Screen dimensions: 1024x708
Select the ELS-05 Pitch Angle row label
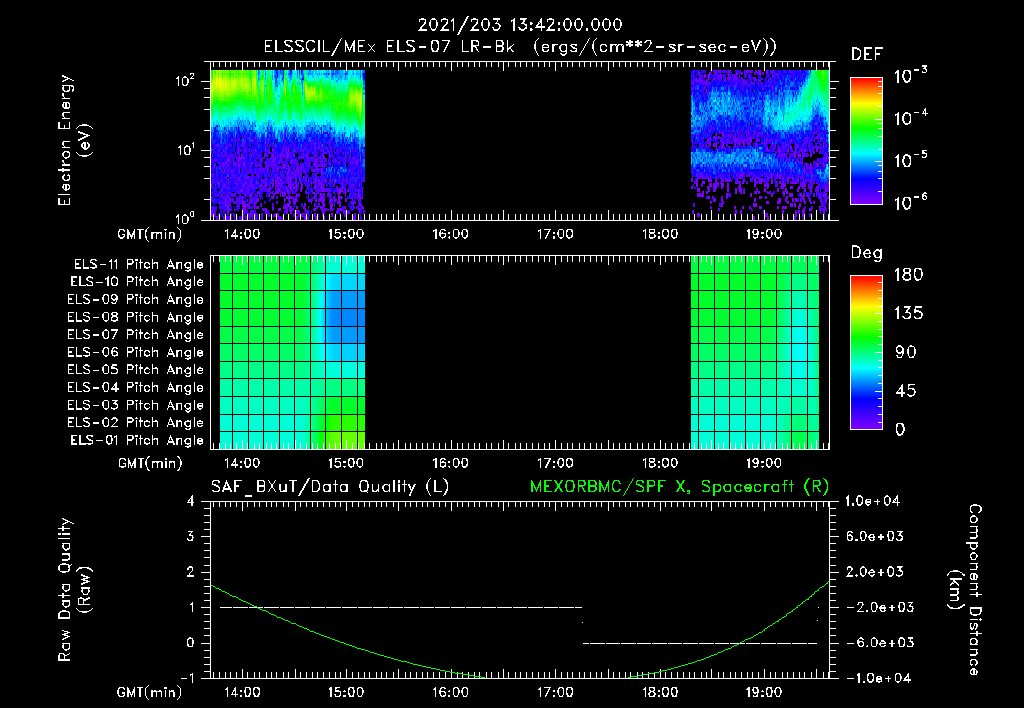click(135, 370)
